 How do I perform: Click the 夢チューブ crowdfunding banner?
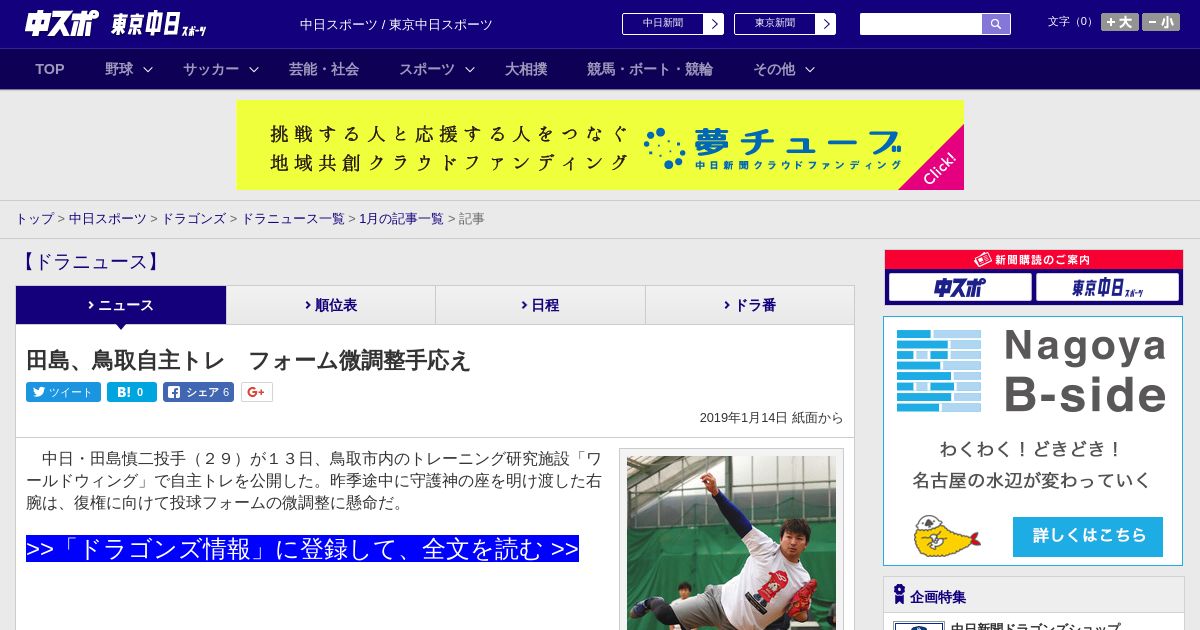(600, 145)
